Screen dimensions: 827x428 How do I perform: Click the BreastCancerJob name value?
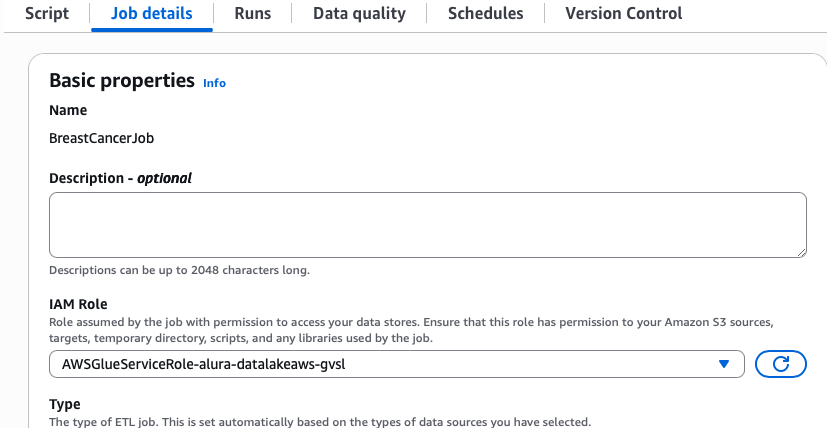click(x=101, y=139)
